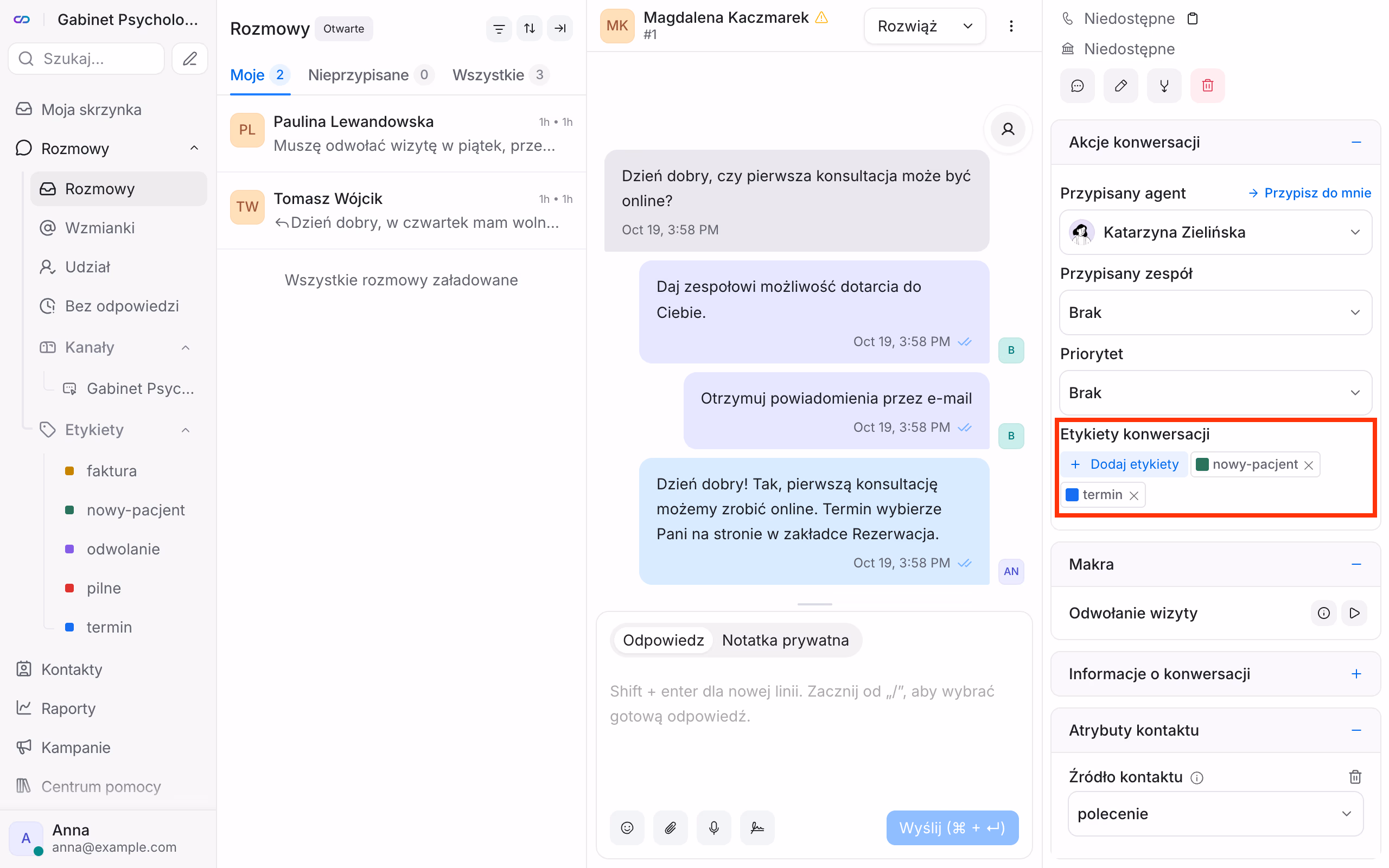Image resolution: width=1389 pixels, height=868 pixels.
Task: Open the Rozwiąż dropdown arrow
Action: 968,26
